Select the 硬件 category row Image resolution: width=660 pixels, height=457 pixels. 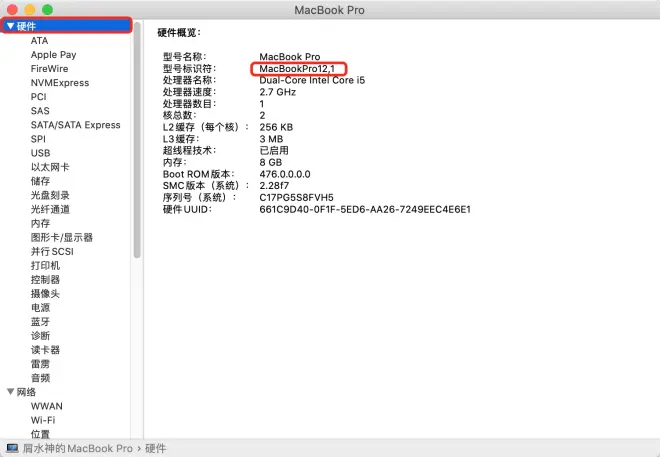coord(67,26)
